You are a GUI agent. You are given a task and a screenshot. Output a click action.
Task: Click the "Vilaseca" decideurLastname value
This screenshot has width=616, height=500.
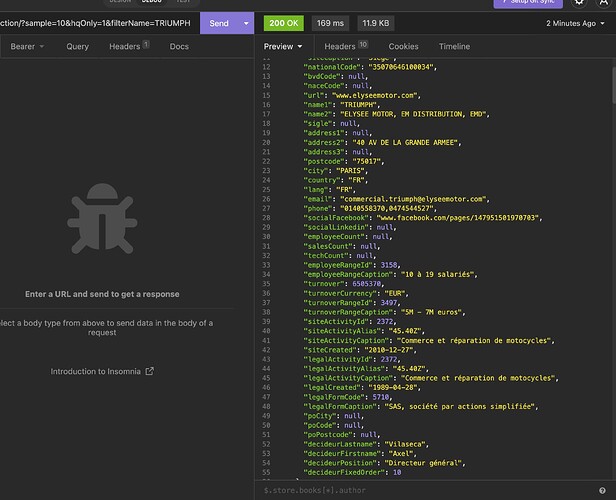(x=405, y=444)
